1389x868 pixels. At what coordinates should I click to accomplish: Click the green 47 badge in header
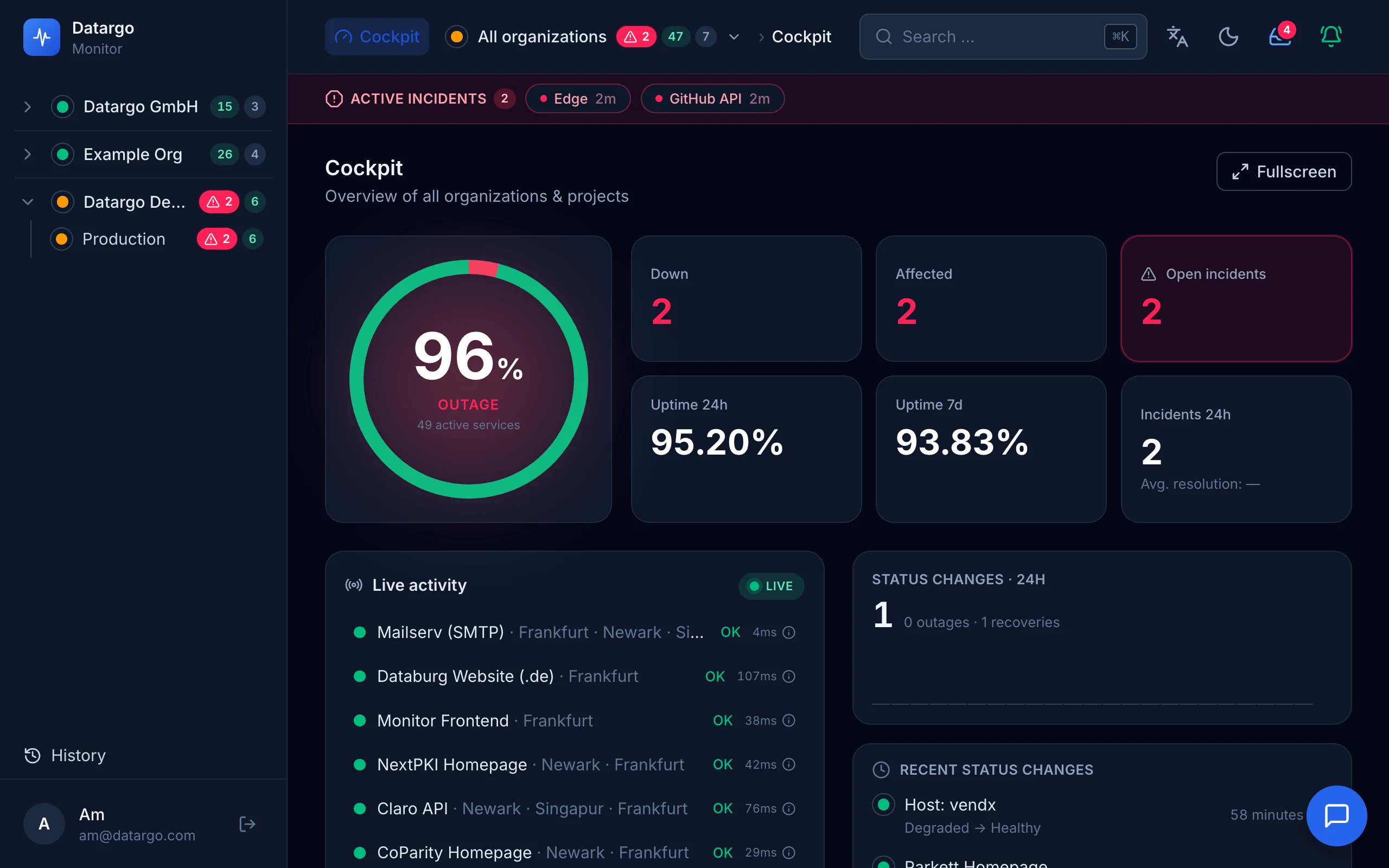pyautogui.click(x=676, y=37)
